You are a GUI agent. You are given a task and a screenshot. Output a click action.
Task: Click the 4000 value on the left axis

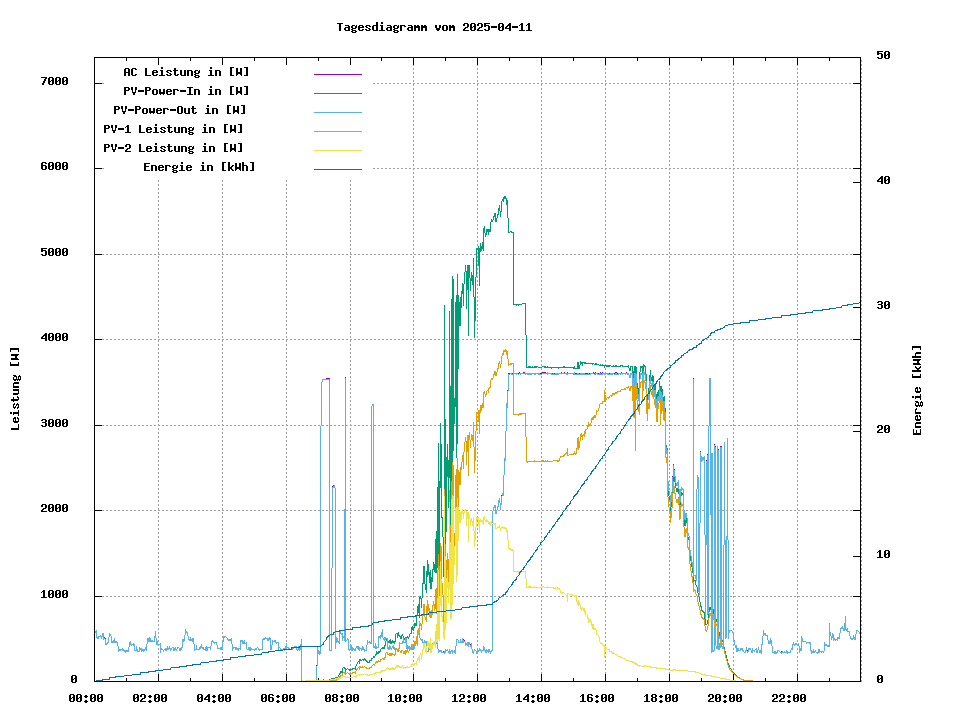click(x=54, y=339)
